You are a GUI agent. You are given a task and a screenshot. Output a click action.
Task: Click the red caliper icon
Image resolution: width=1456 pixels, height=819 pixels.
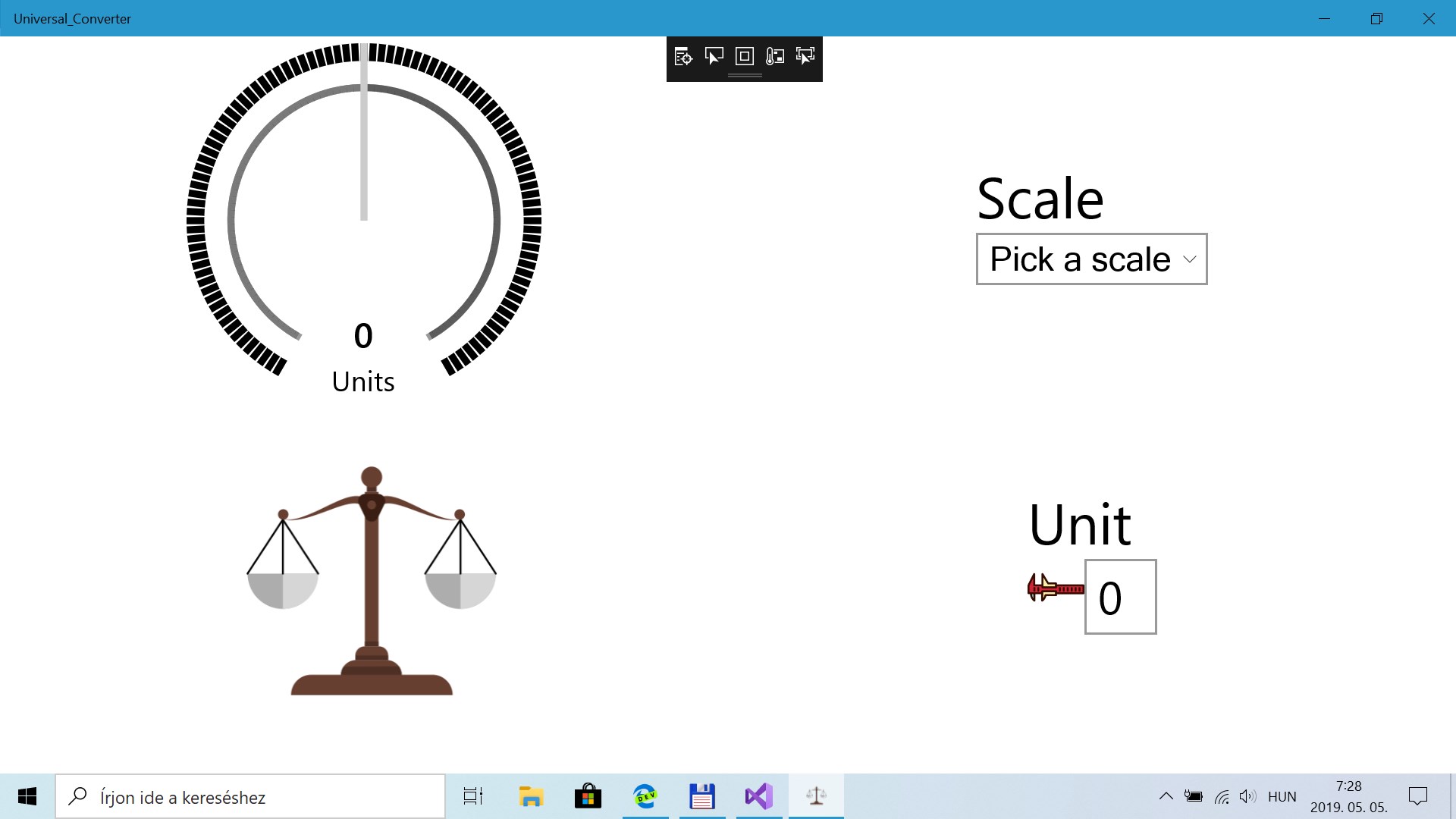click(x=1055, y=588)
